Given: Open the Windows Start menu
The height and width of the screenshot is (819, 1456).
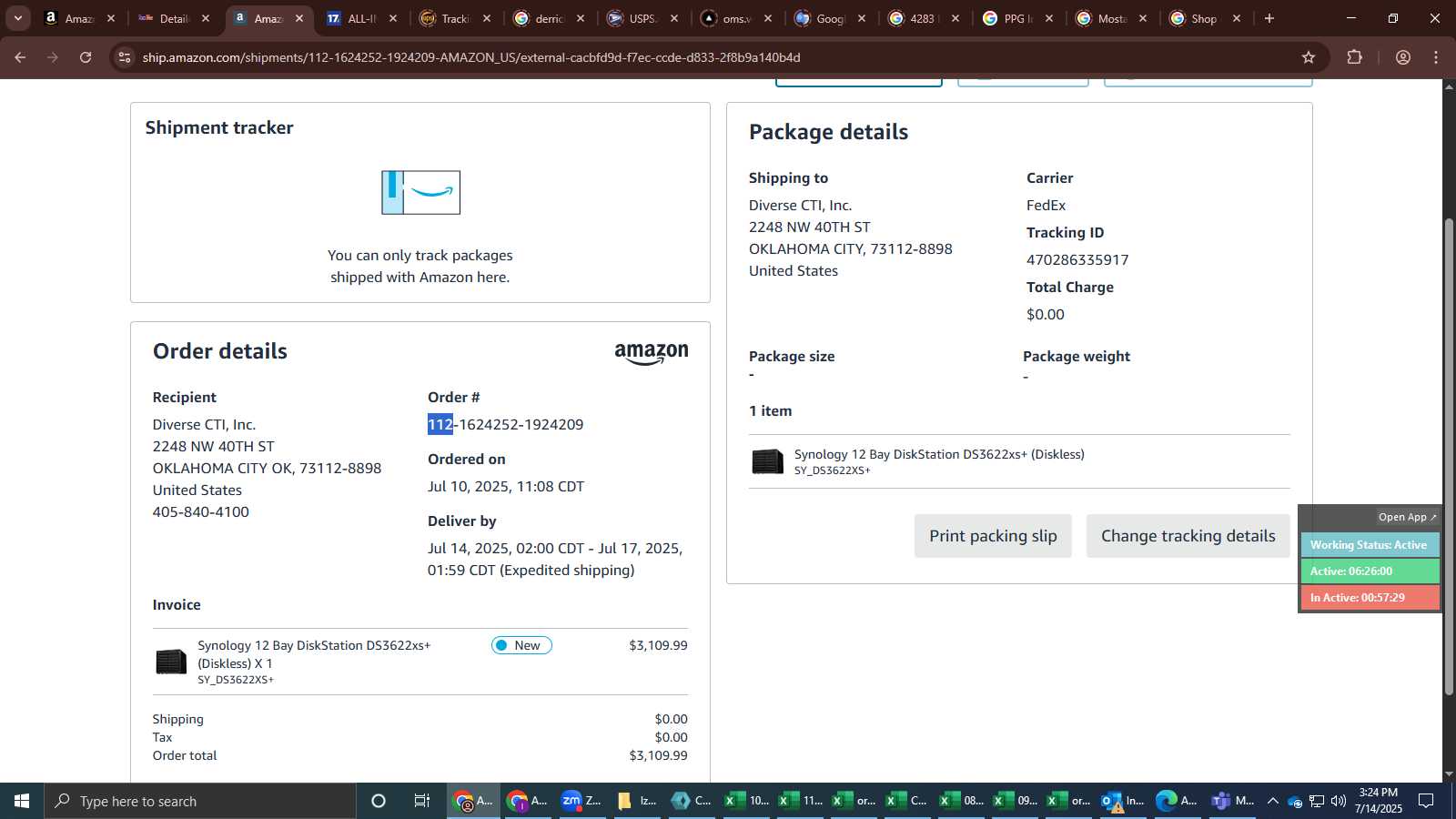Looking at the screenshot, I should tap(22, 801).
